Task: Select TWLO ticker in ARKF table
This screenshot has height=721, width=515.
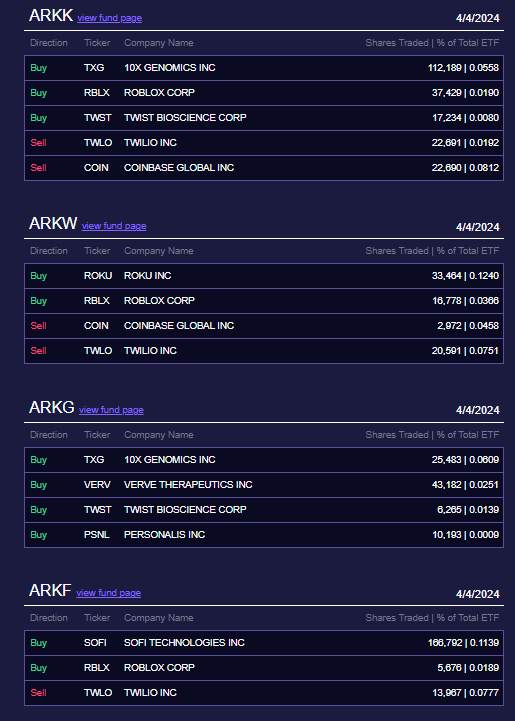Action: (98, 692)
